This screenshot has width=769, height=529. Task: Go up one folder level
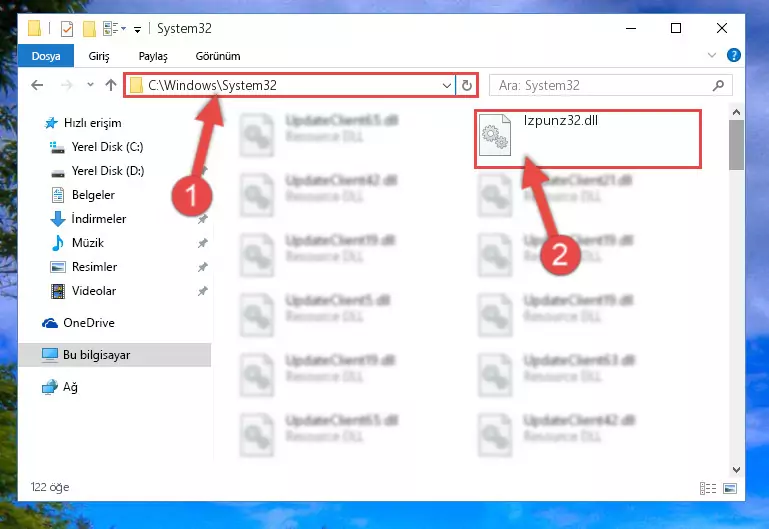click(x=111, y=85)
